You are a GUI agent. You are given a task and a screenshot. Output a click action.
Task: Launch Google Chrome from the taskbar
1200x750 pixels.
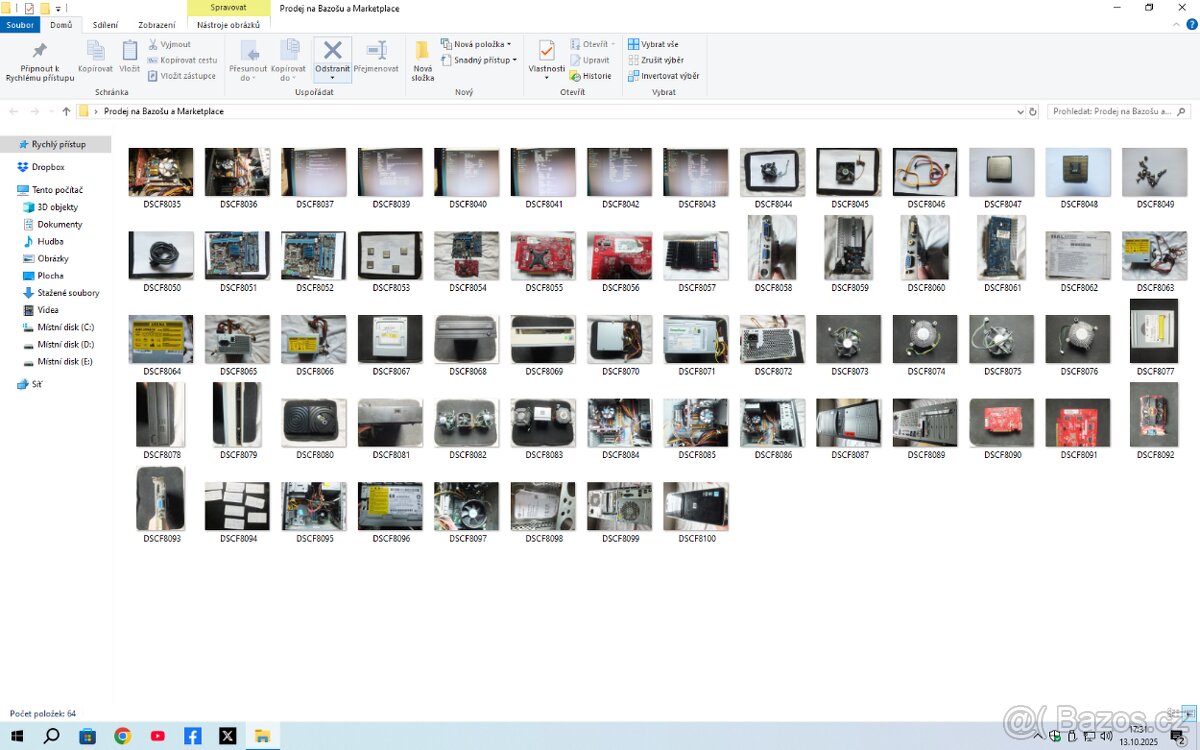click(122, 736)
